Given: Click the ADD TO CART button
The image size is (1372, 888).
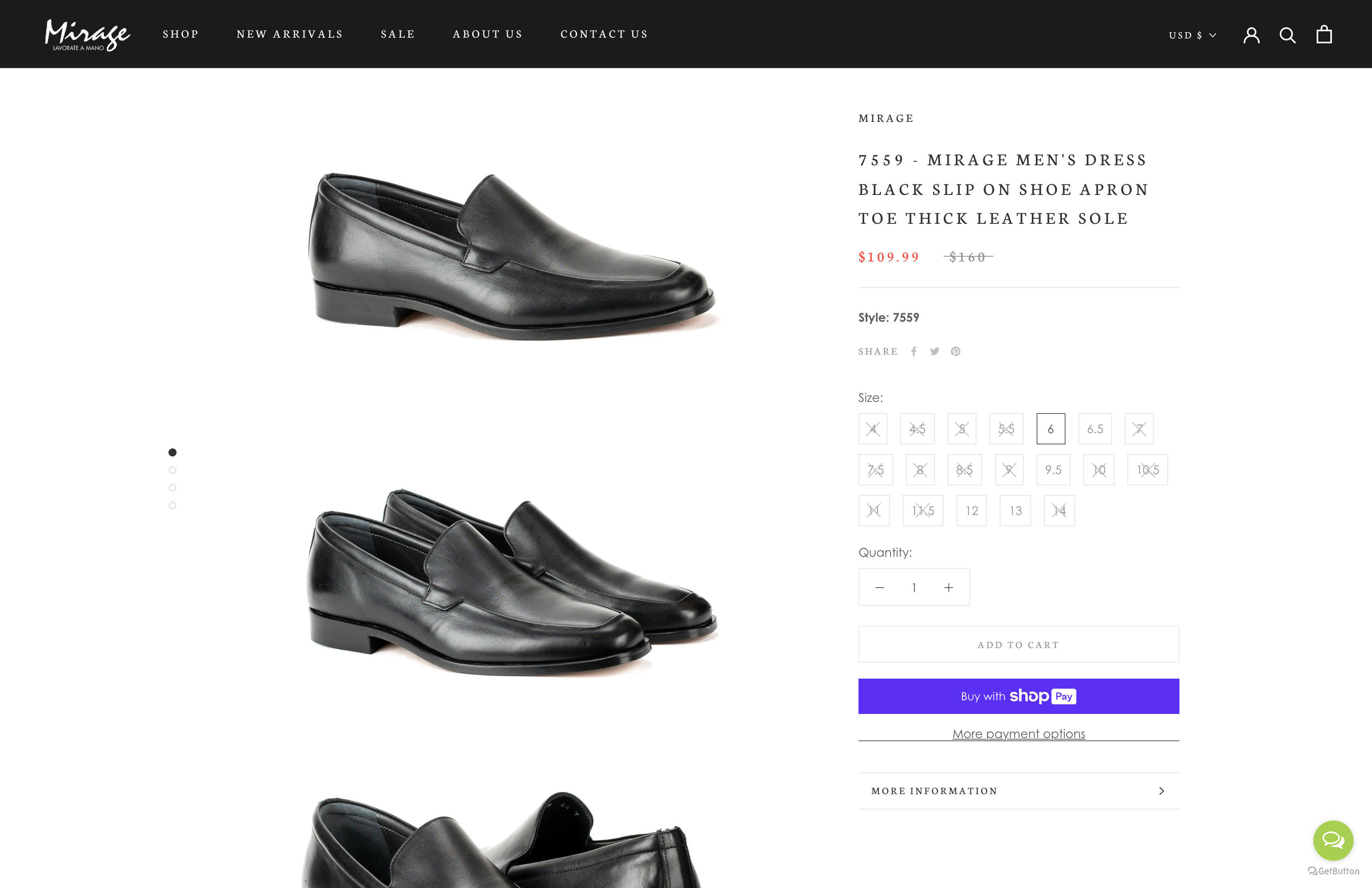Looking at the screenshot, I should tap(1018, 644).
